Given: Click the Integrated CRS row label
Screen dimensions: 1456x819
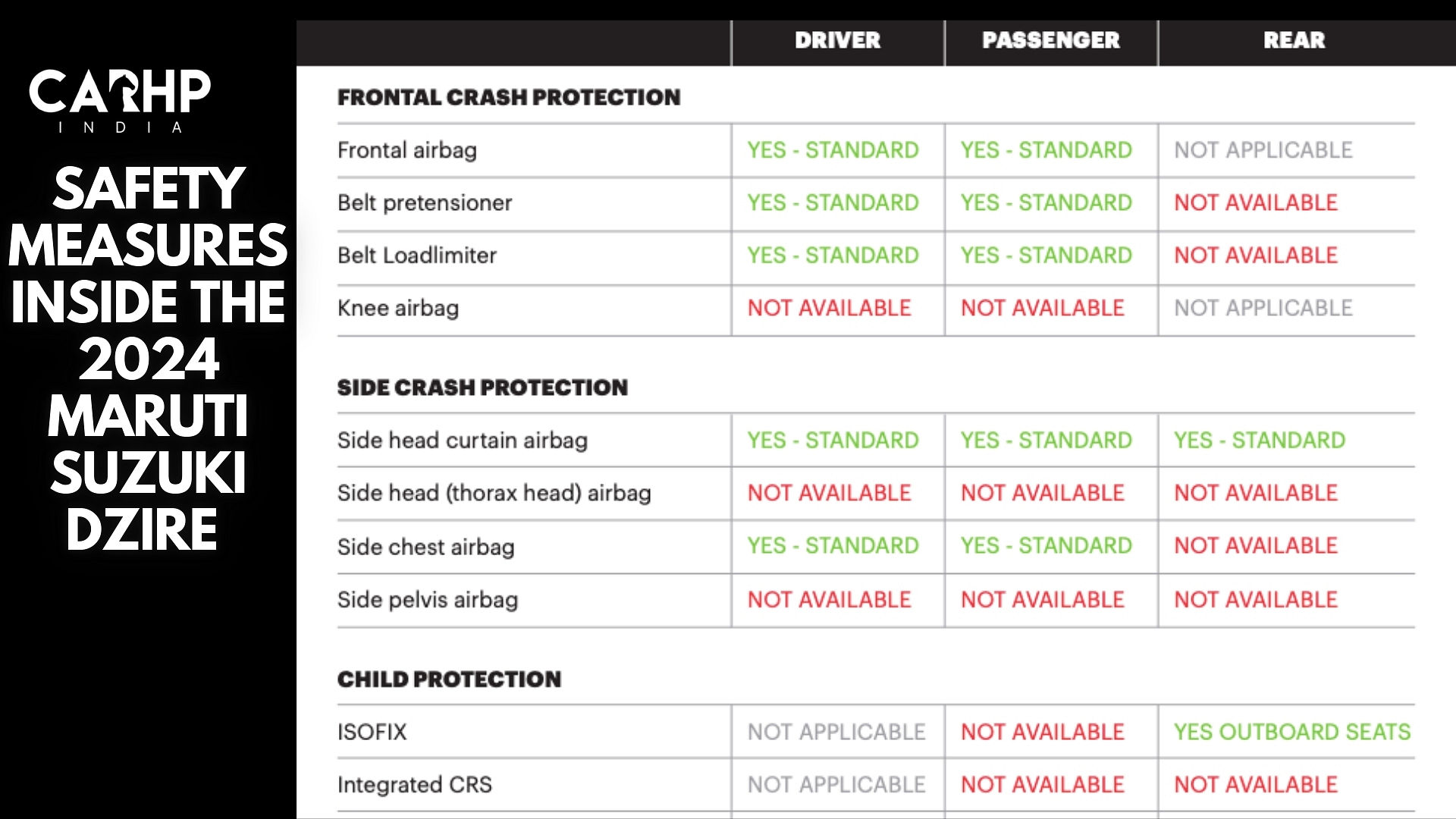Looking at the screenshot, I should coord(415,785).
